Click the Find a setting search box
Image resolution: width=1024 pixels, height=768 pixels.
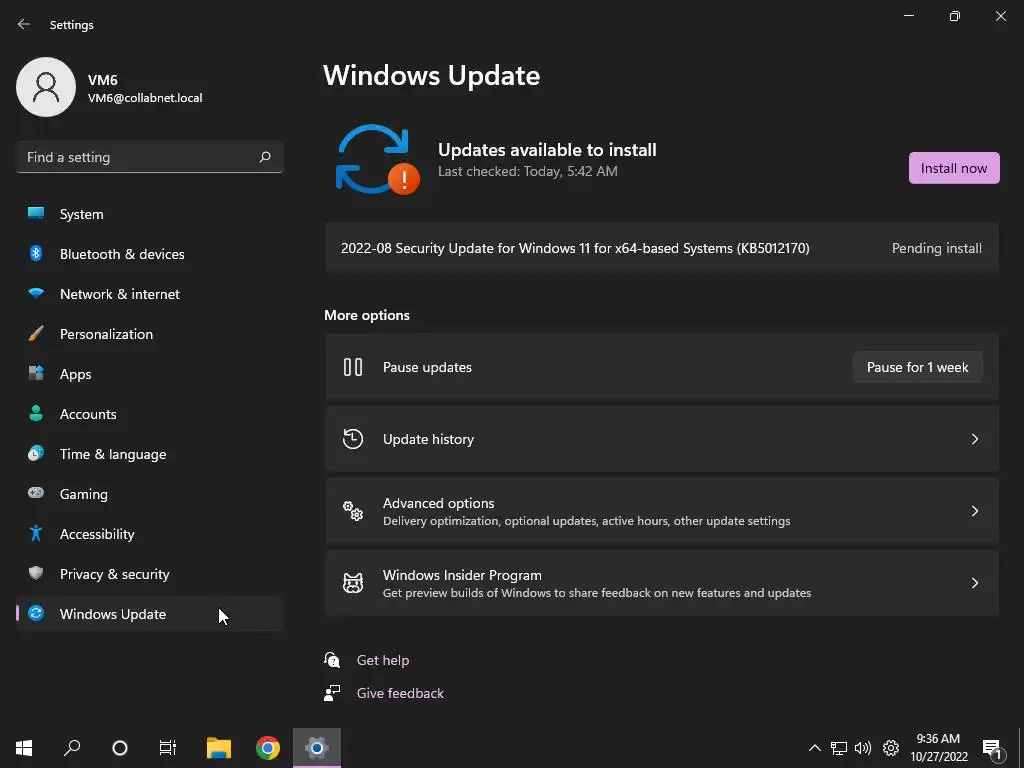tap(150, 157)
